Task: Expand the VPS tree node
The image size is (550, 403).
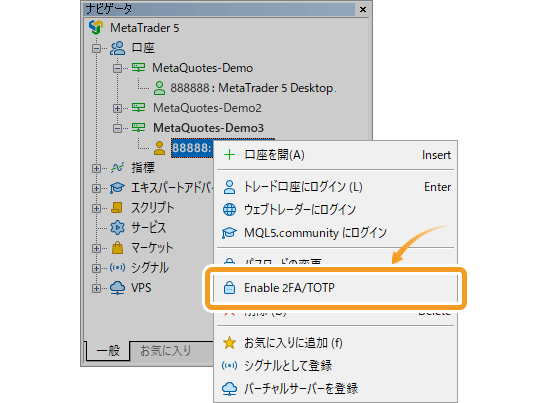Action: click(x=96, y=288)
